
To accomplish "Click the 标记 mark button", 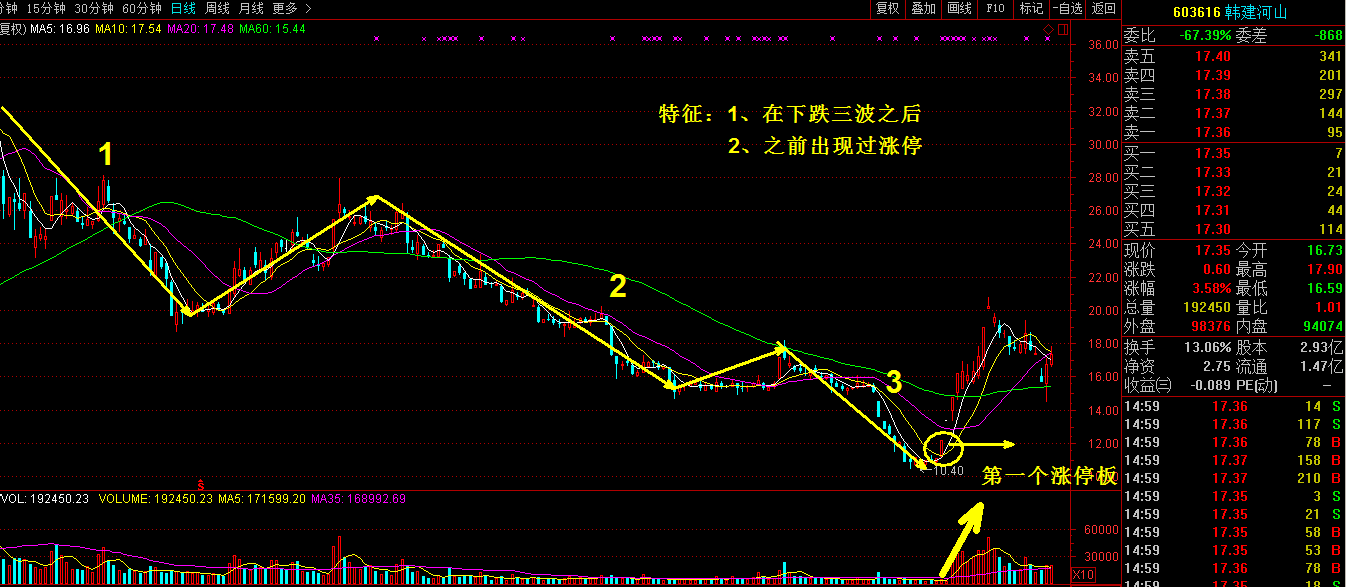I will coord(1030,9).
